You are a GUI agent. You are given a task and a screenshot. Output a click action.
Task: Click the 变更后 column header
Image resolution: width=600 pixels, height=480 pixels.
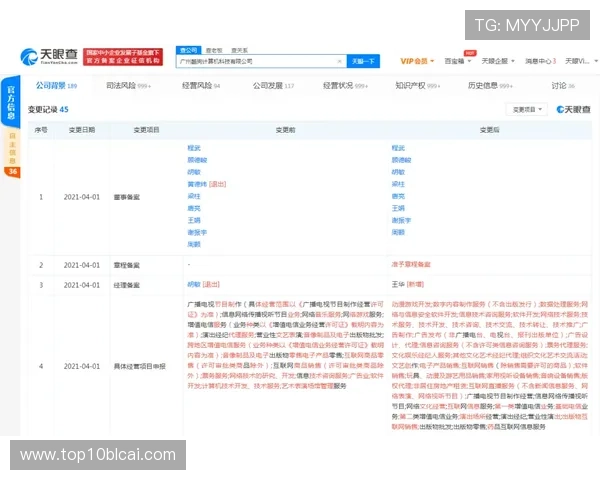coord(489,130)
